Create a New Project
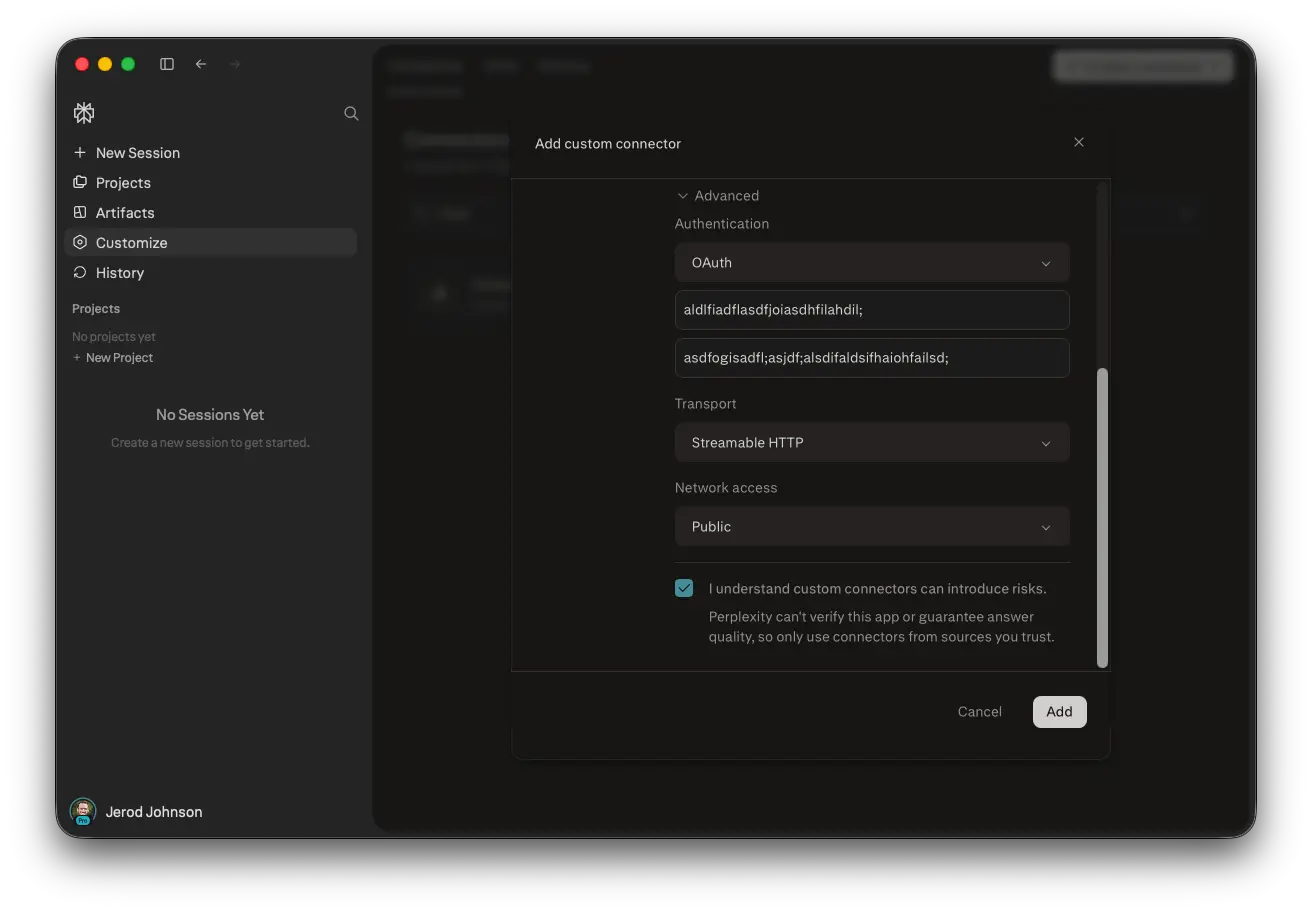This screenshot has width=1312, height=912. tap(113, 358)
